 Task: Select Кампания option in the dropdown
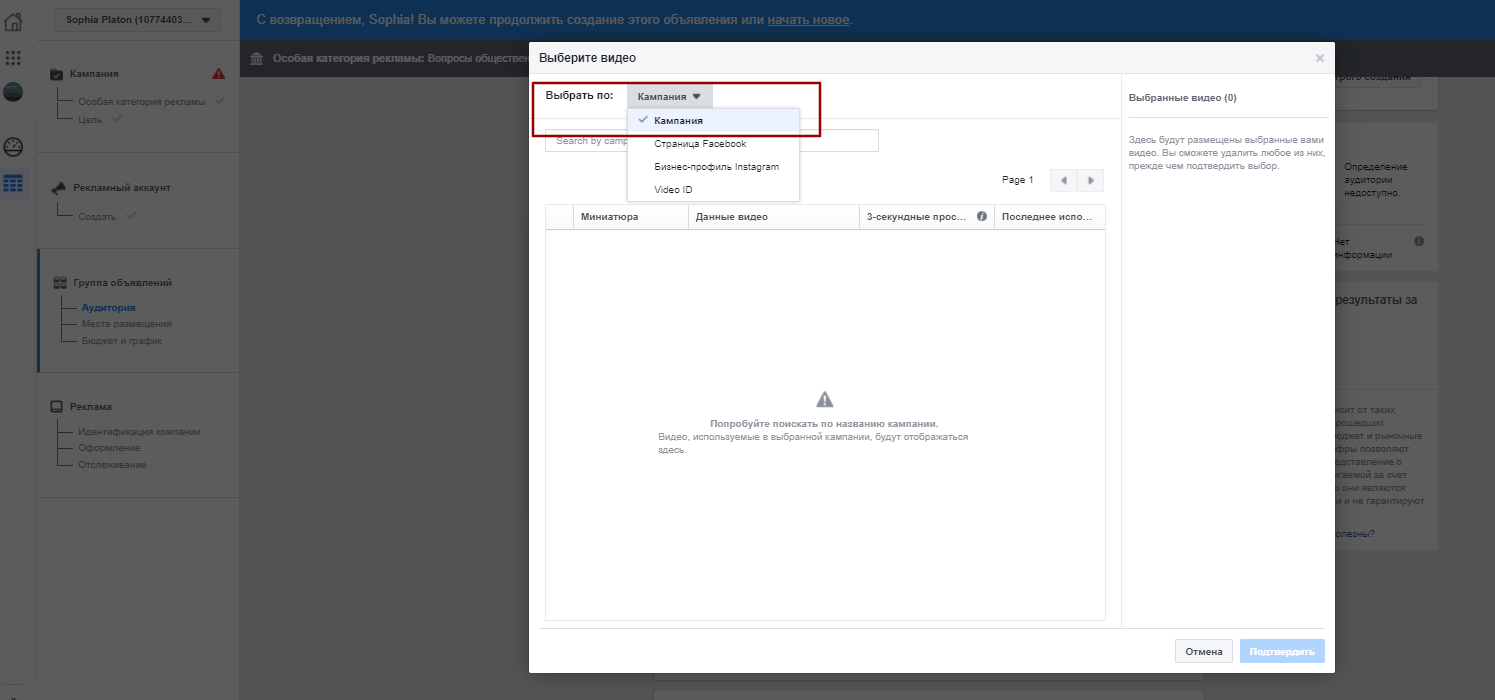coord(678,121)
